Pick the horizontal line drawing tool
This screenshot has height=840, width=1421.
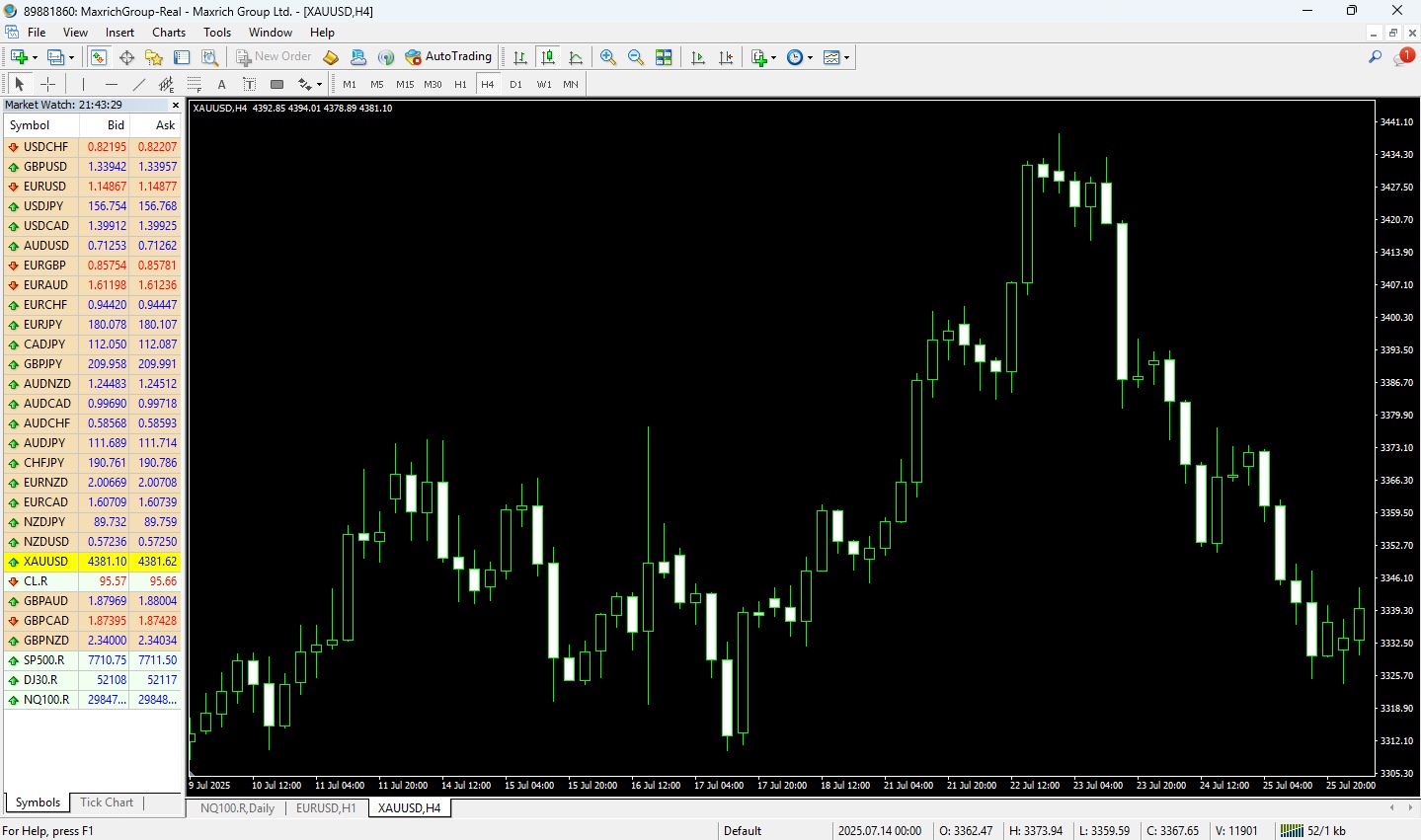point(112,84)
